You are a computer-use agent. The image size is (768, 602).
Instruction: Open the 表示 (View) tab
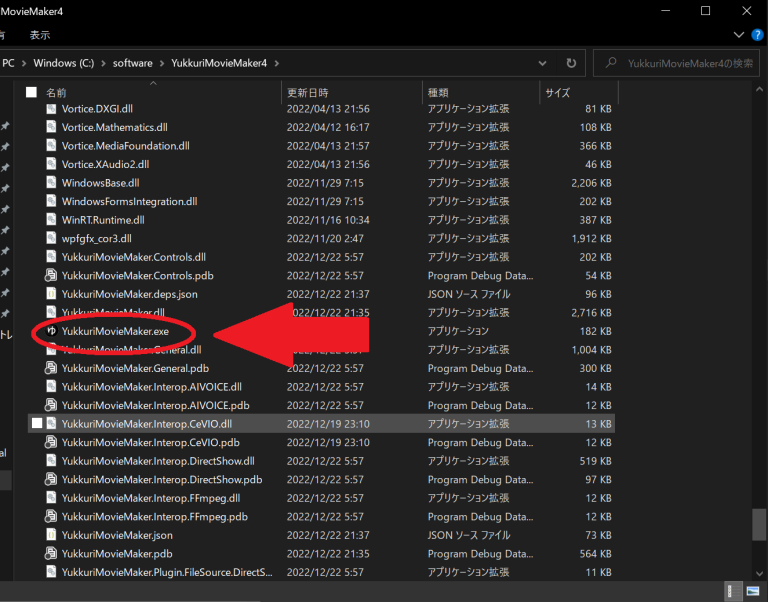pyautogui.click(x=40, y=35)
